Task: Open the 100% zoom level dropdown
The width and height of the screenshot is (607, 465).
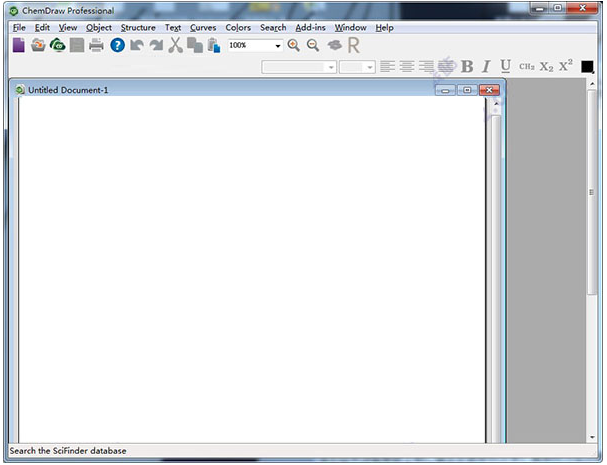Action: click(x=278, y=46)
